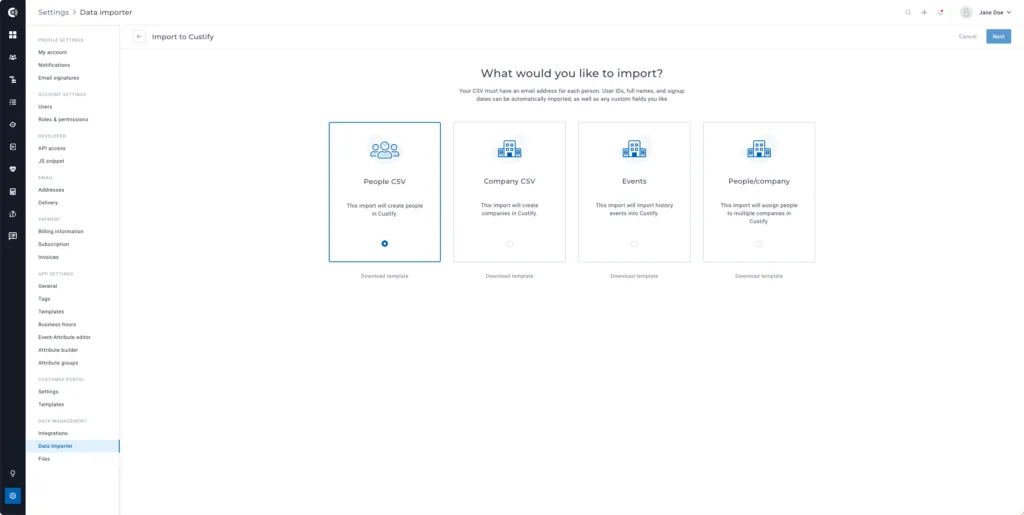Viewport: 1024px width, 515px height.
Task: Select Data importer in sidebar
Action: [x=72, y=446]
